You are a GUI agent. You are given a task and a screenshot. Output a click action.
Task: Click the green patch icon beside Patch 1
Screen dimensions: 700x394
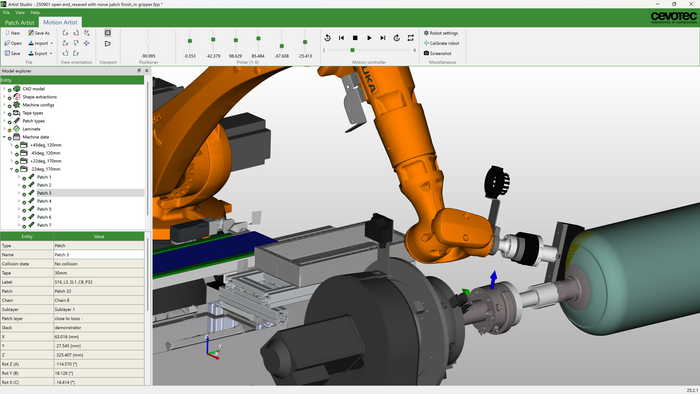31,177
